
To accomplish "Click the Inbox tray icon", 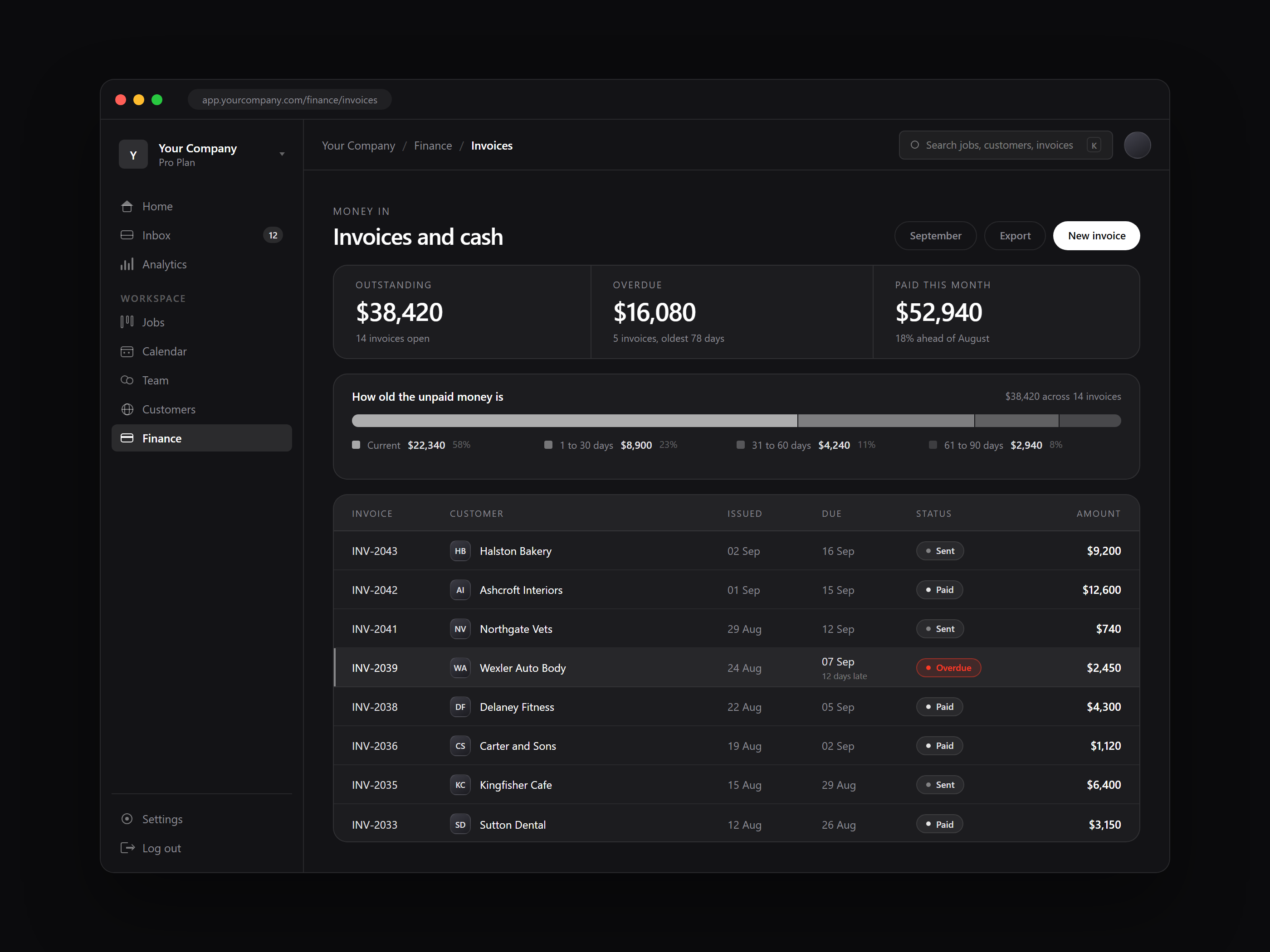I will point(127,235).
